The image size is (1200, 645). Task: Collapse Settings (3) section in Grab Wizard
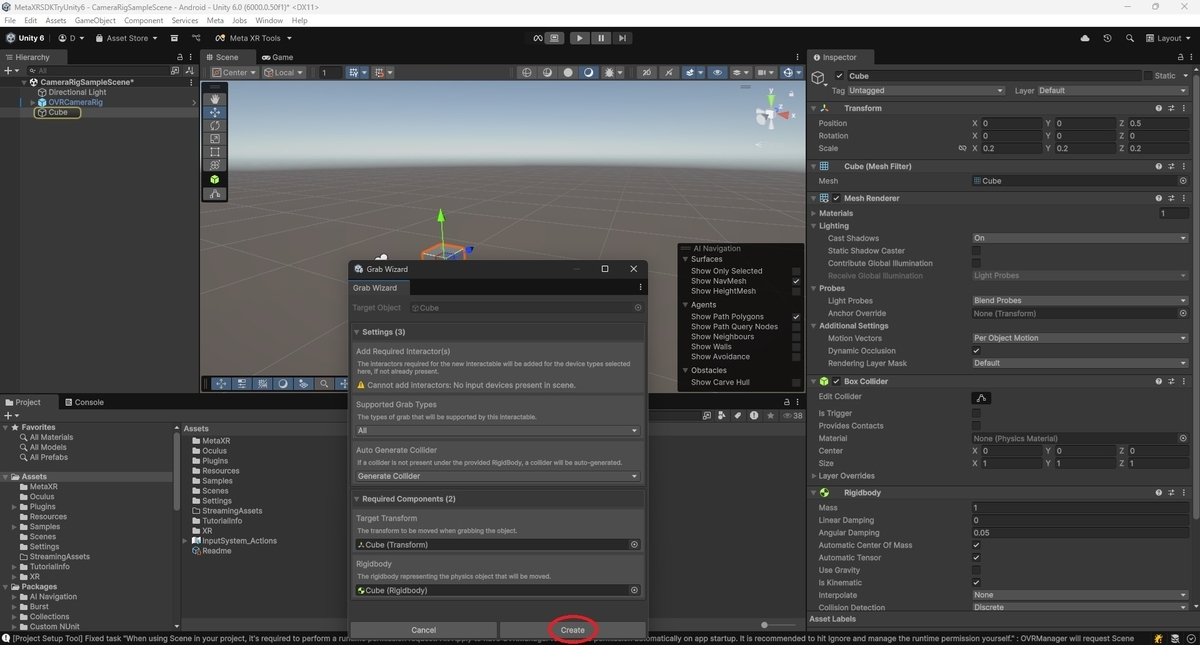click(357, 332)
